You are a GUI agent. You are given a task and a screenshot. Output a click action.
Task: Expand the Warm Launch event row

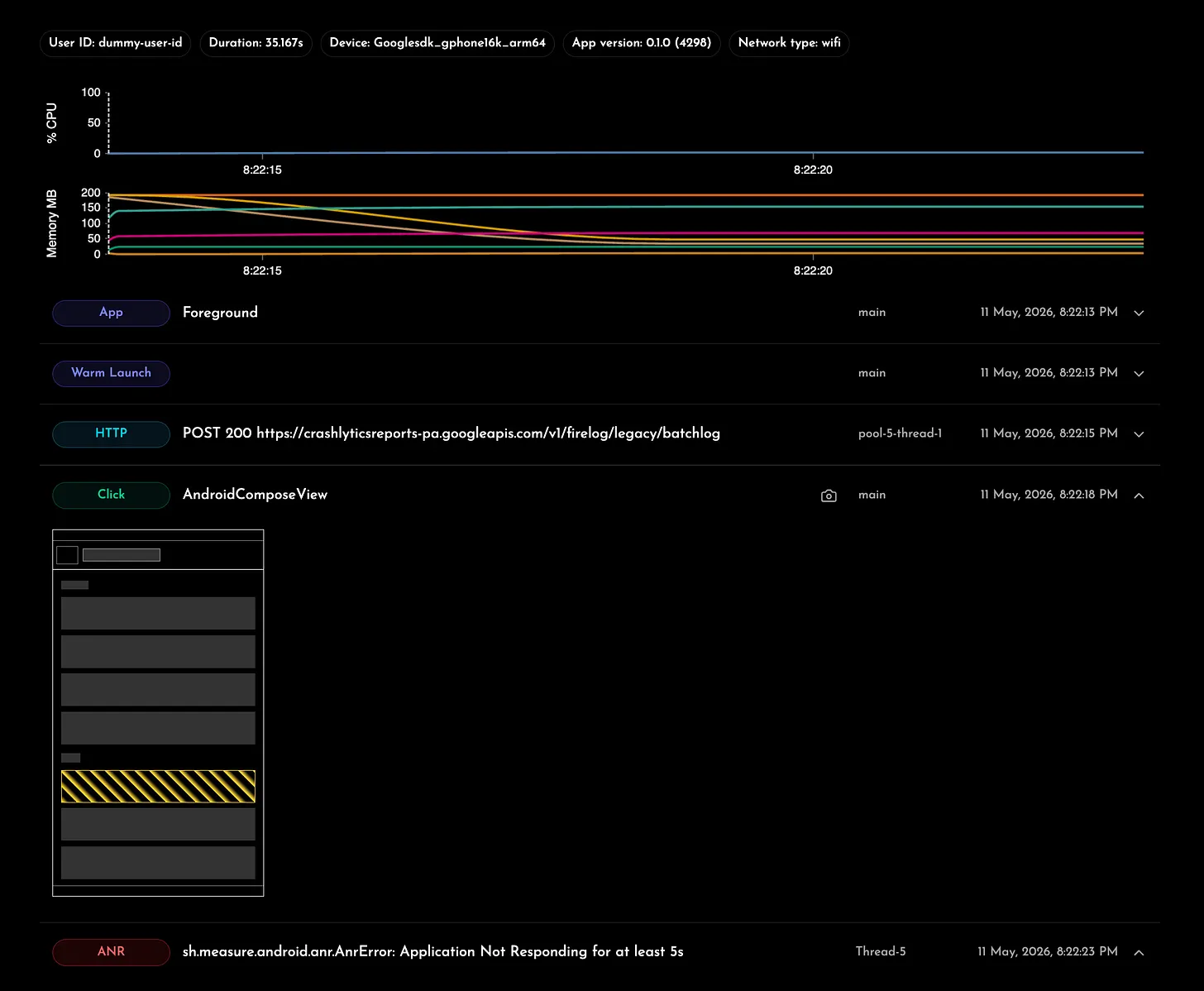click(x=1139, y=373)
